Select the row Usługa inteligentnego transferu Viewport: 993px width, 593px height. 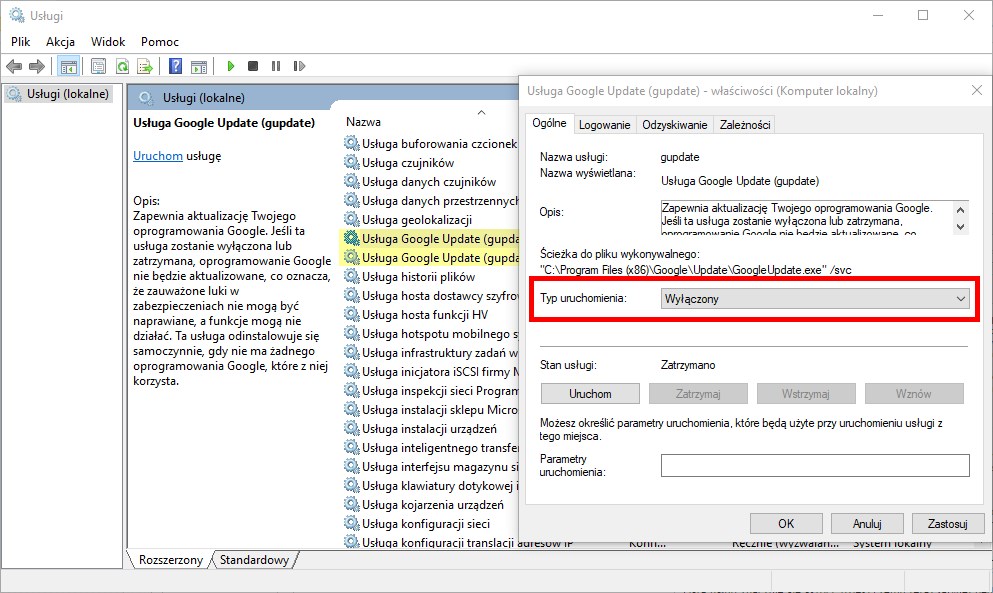431,448
